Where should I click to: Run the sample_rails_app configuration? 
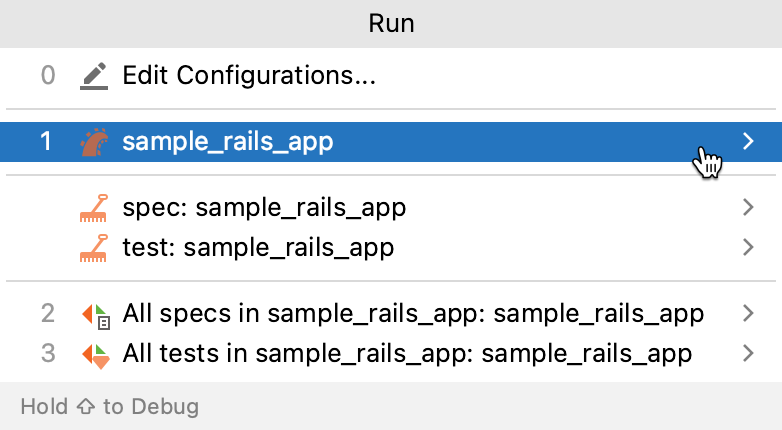pyautogui.click(x=227, y=143)
